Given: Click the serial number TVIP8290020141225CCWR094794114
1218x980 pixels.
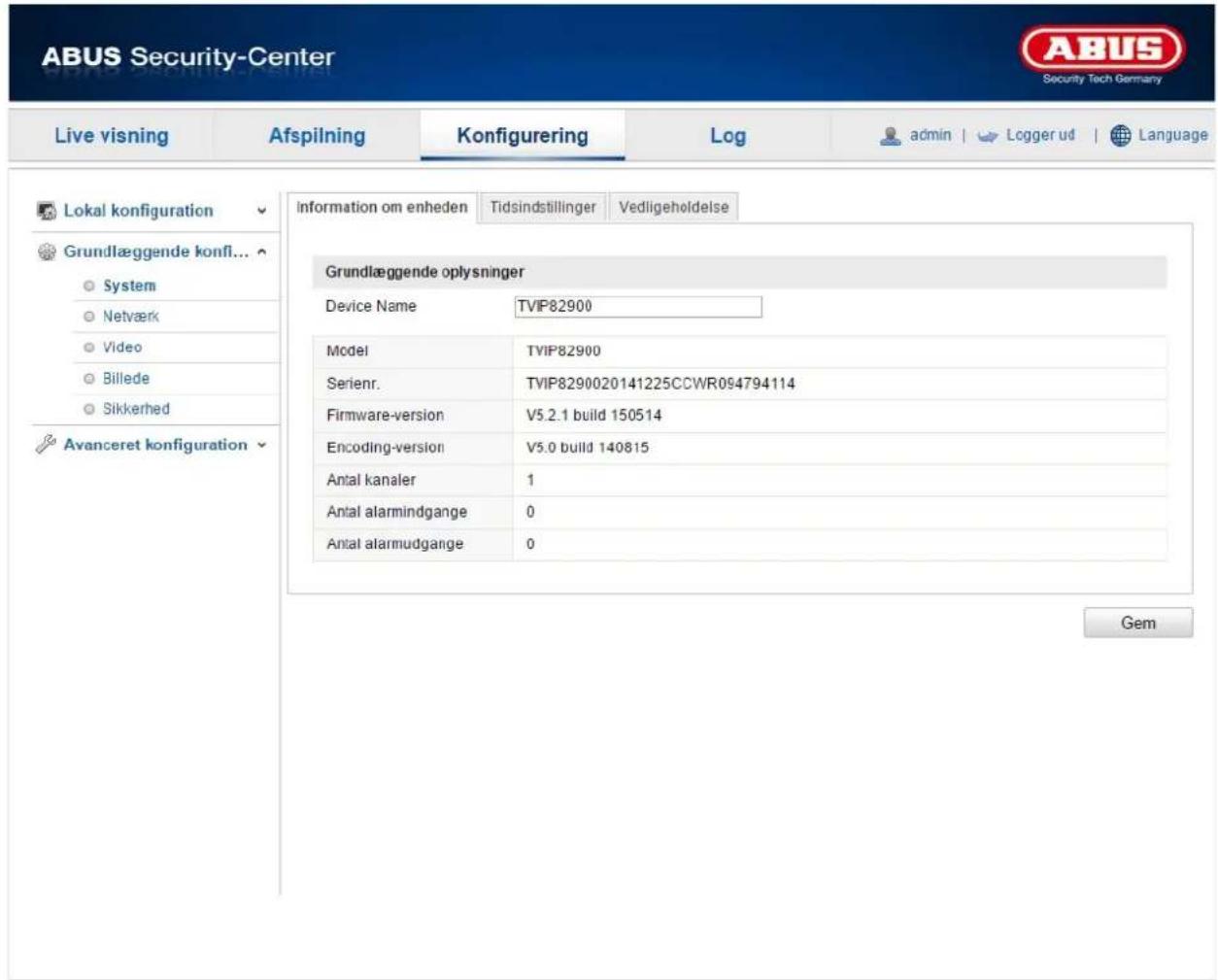Looking at the screenshot, I should point(660,384).
